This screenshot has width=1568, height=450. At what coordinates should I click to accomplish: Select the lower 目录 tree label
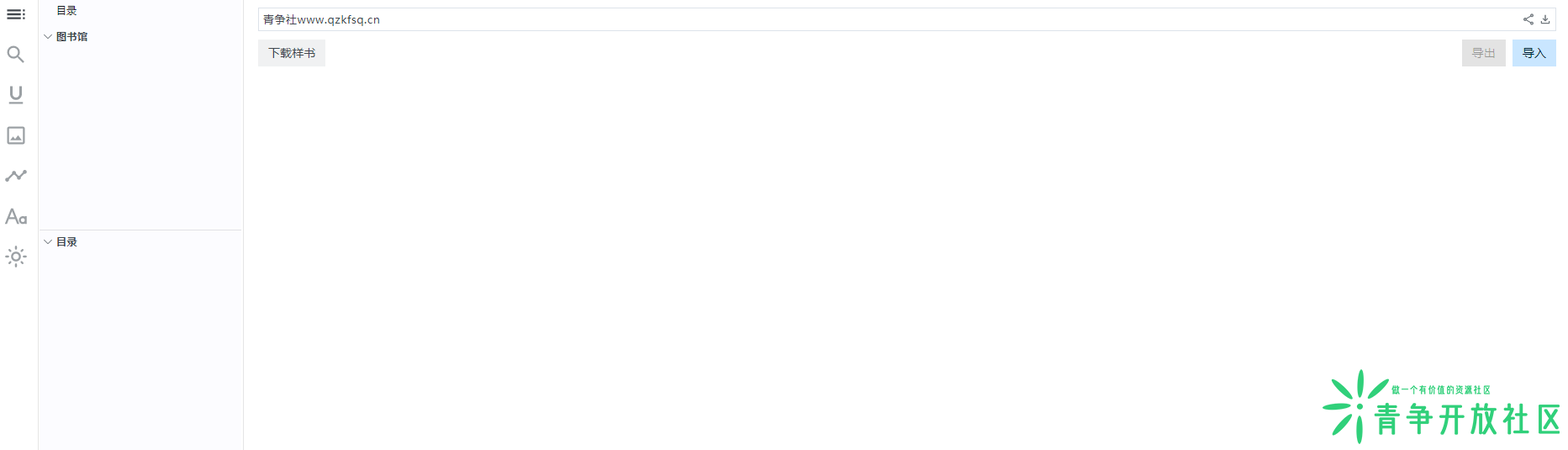pos(66,242)
